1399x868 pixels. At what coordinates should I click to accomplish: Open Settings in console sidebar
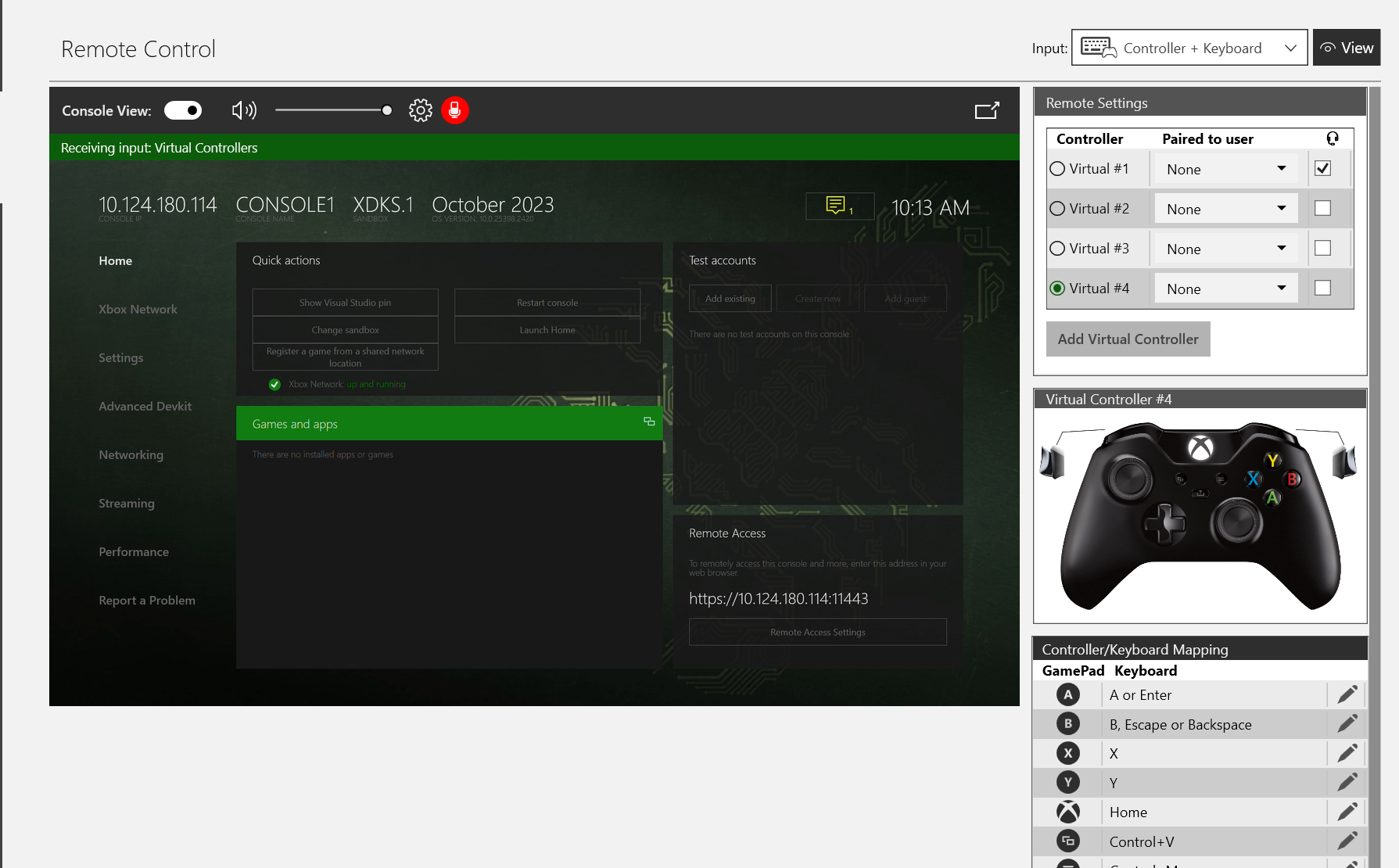pos(121,358)
